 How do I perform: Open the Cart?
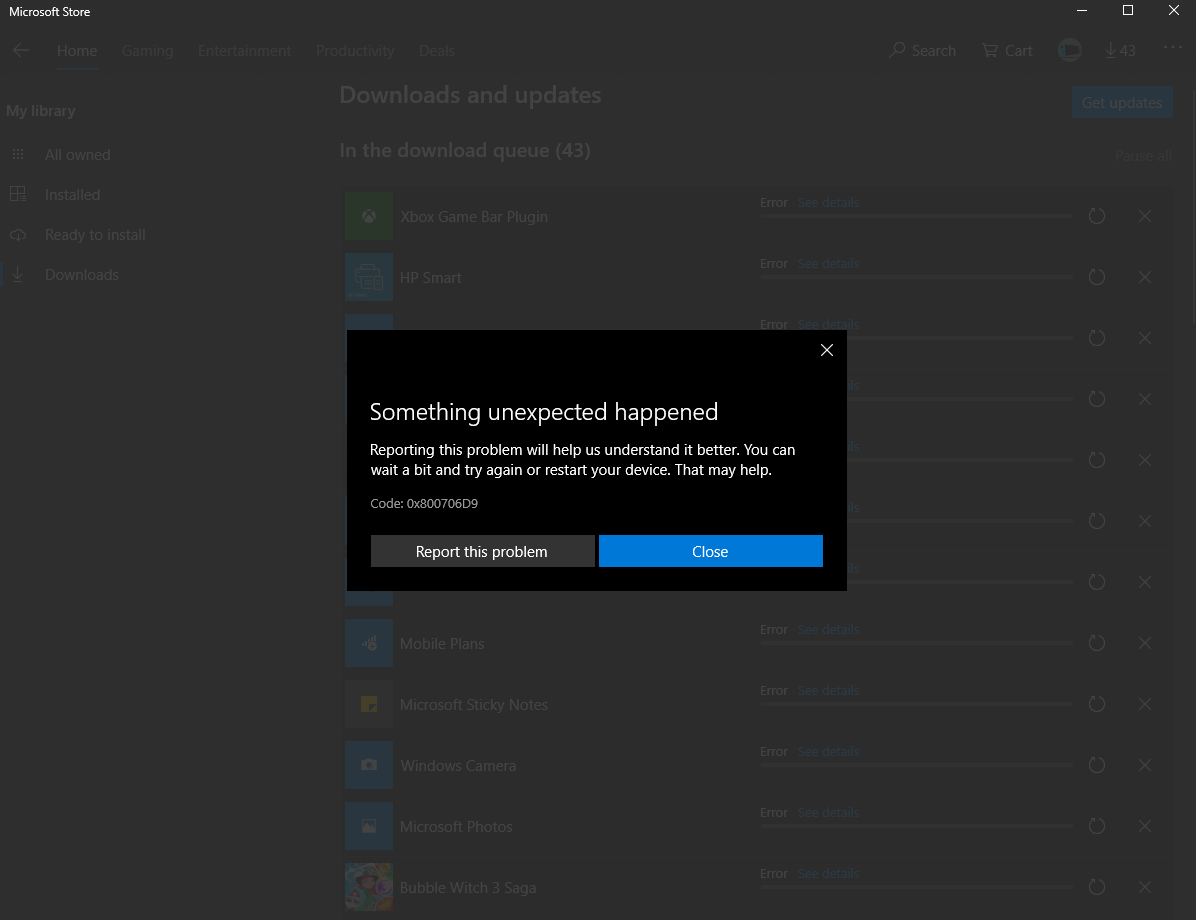click(1008, 50)
